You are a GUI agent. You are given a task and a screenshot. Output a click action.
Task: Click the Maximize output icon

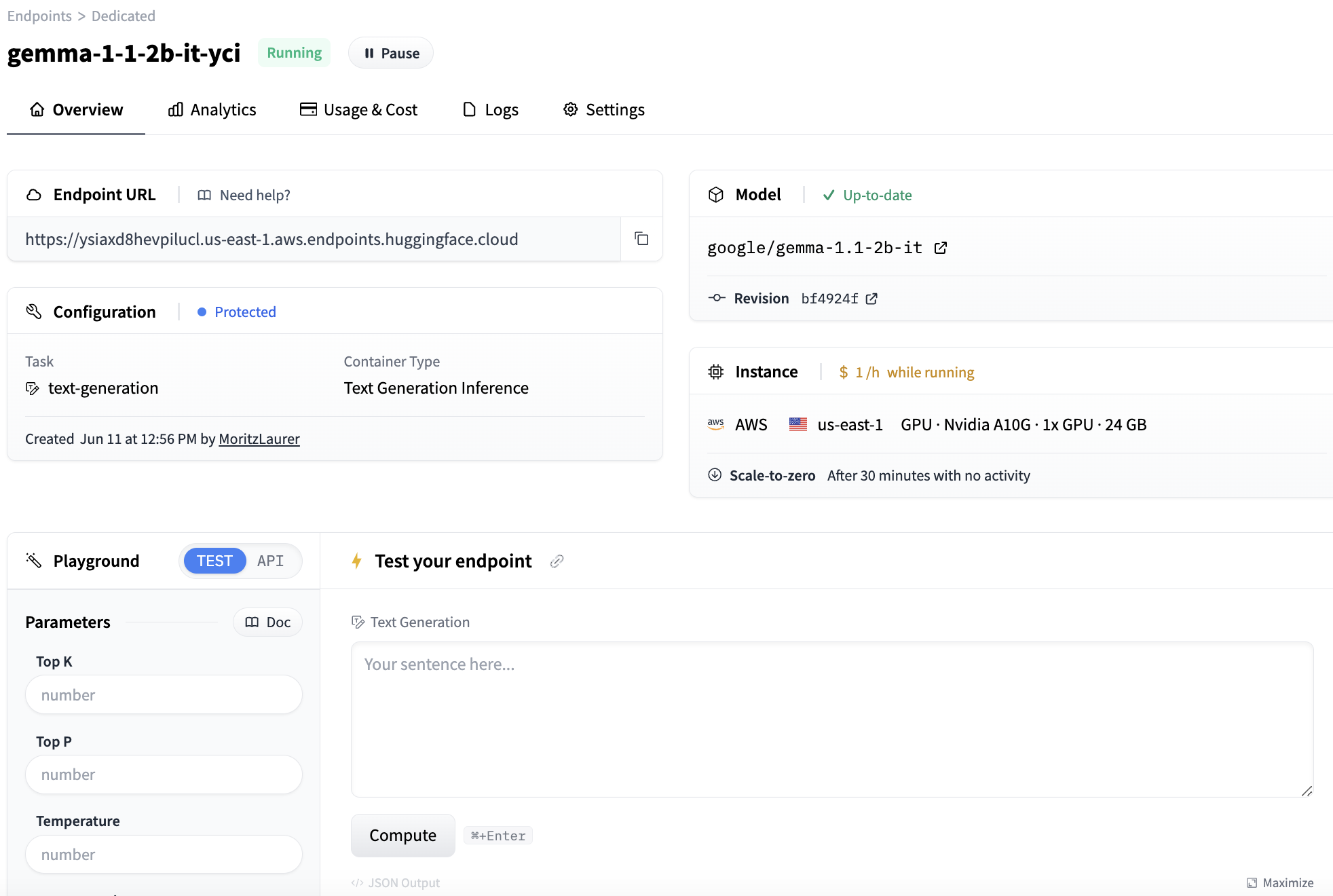[x=1252, y=882]
